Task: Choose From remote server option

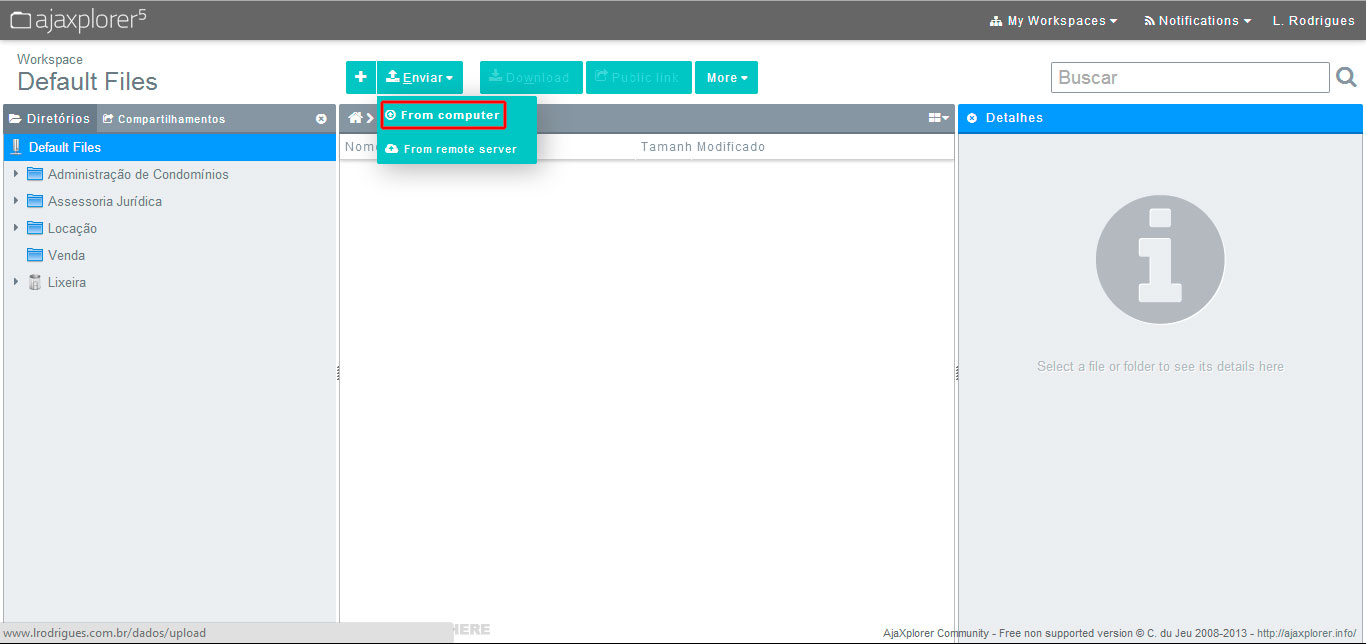Action: [452, 149]
